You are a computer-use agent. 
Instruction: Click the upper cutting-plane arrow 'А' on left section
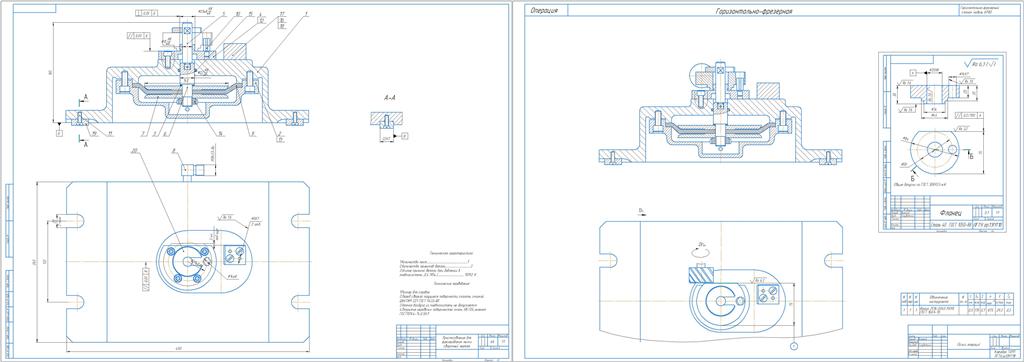(84, 99)
